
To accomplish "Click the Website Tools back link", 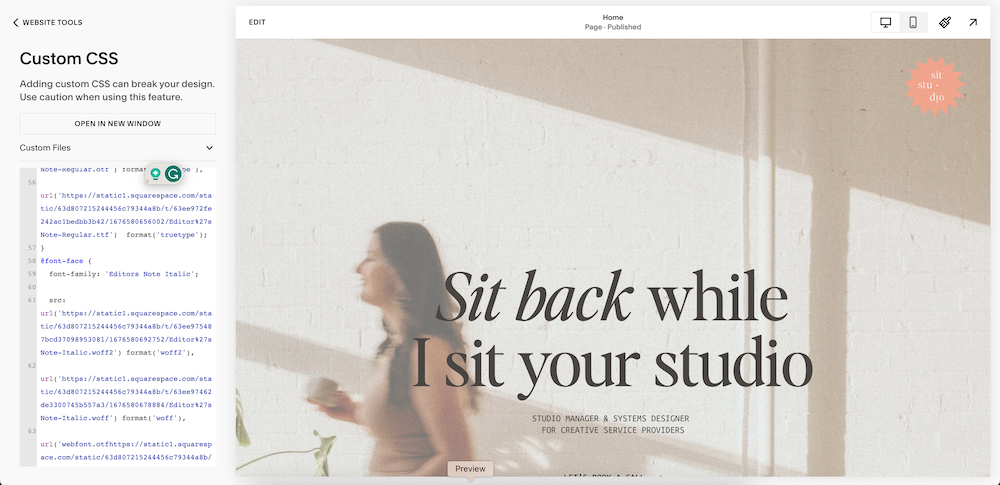I will pos(48,22).
